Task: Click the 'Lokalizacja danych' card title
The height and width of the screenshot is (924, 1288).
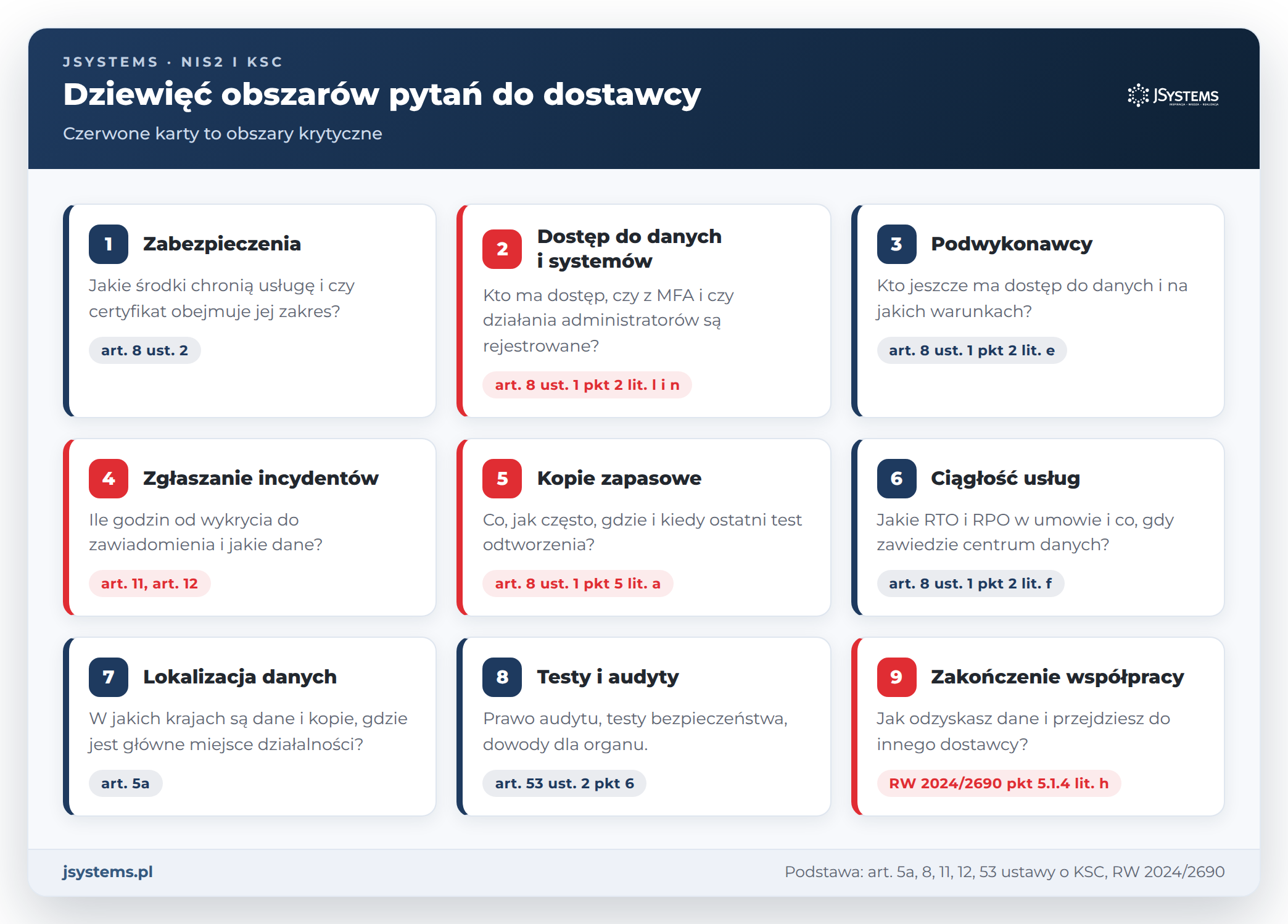Action: (240, 677)
